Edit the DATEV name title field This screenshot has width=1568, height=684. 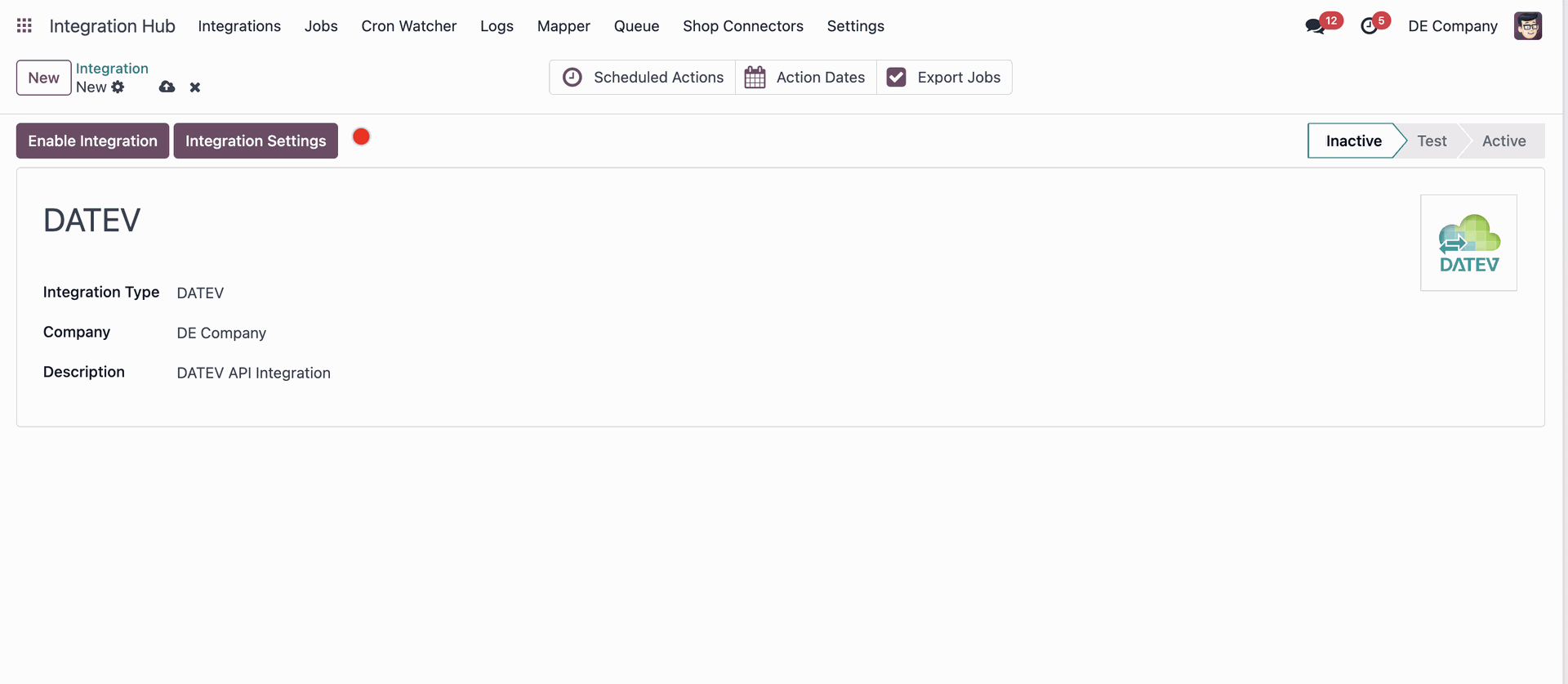click(x=91, y=221)
